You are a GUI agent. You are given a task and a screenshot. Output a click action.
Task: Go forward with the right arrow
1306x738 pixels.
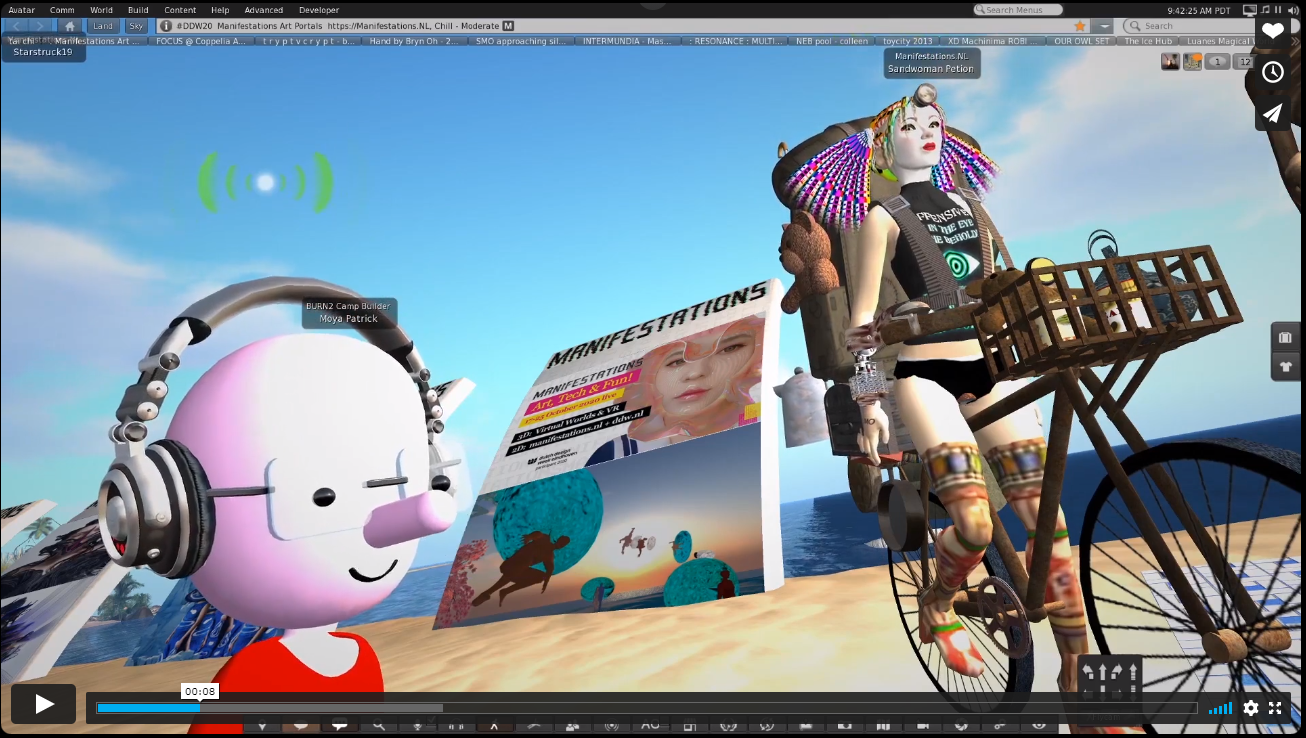(38, 26)
